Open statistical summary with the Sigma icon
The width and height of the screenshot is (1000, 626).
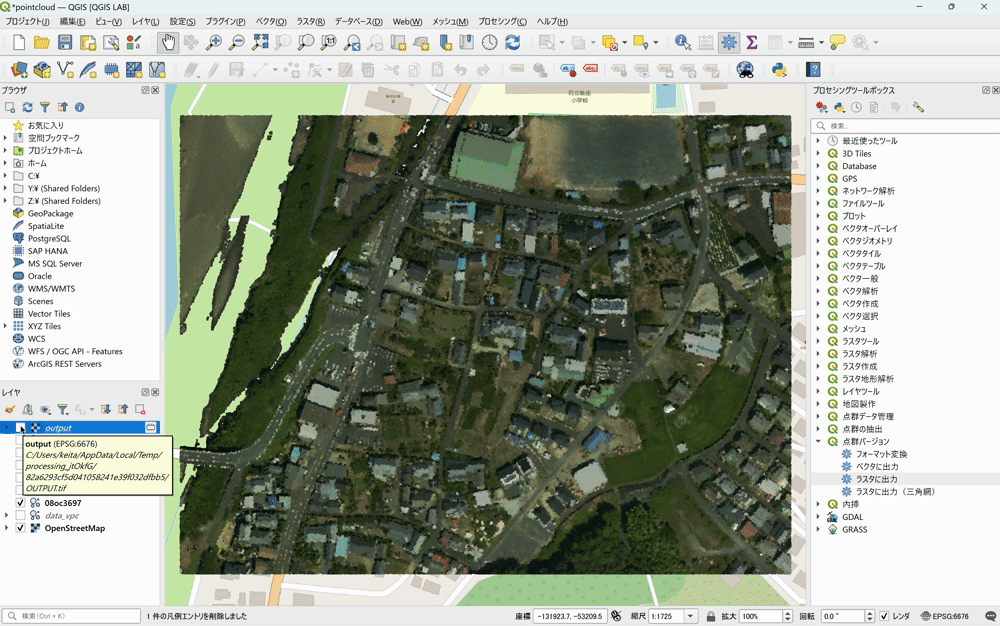(752, 43)
